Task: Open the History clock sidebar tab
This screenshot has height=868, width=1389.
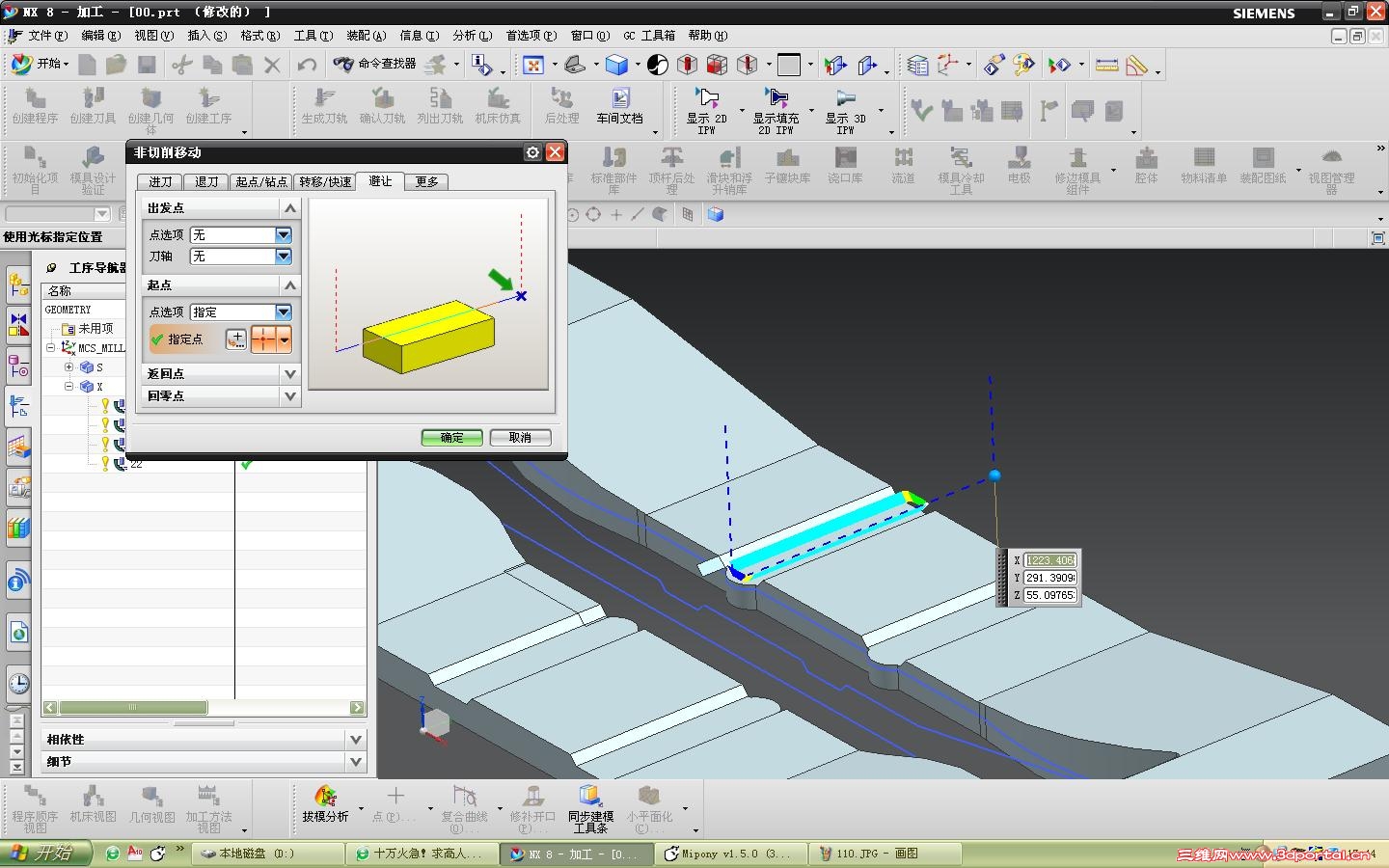Action: pyautogui.click(x=18, y=684)
